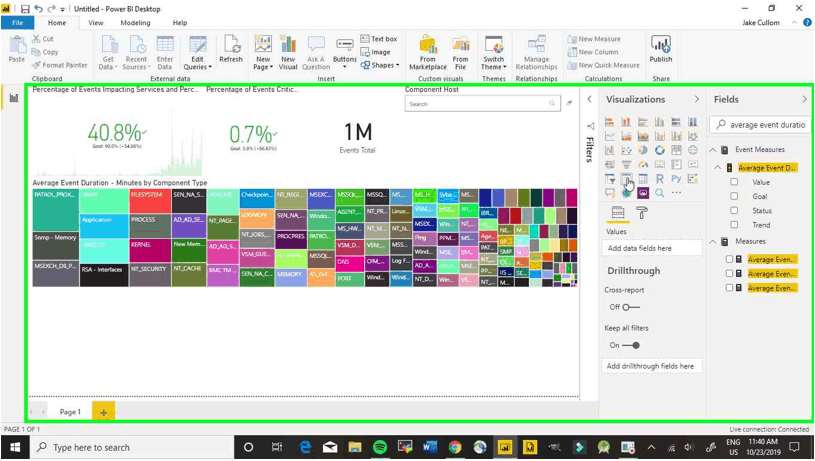
Task: Tick the bottom Average Even... checkbox under Measures
Action: pyautogui.click(x=729, y=287)
